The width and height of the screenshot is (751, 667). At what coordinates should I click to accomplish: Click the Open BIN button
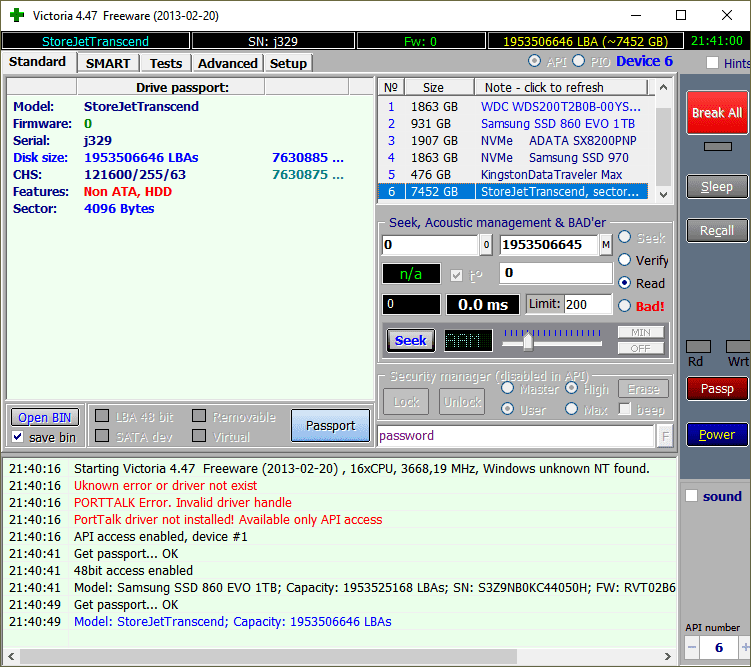pos(45,418)
